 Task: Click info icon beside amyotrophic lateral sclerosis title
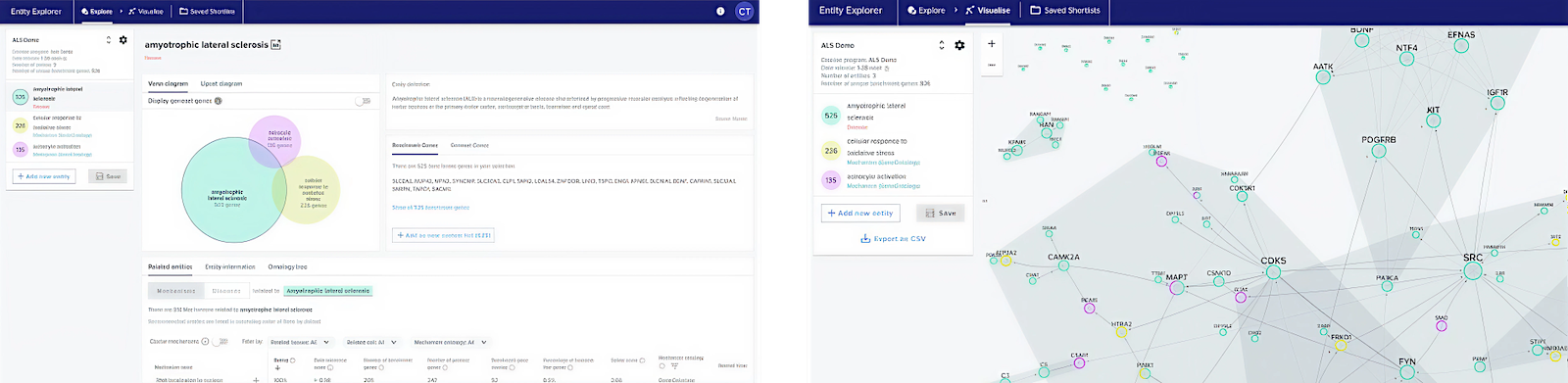click(275, 45)
